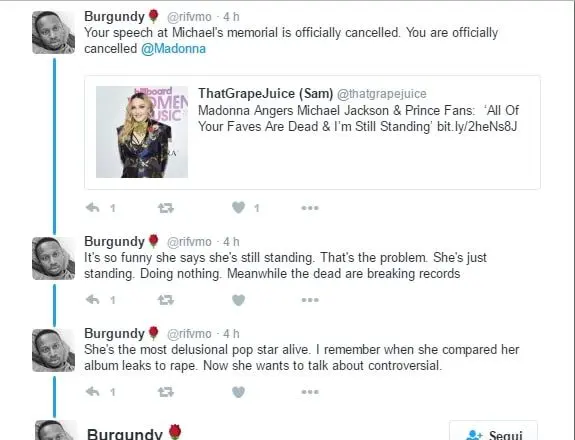Image resolution: width=575 pixels, height=440 pixels.
Task: Like the 'breaking records' tweet
Action: [238, 300]
